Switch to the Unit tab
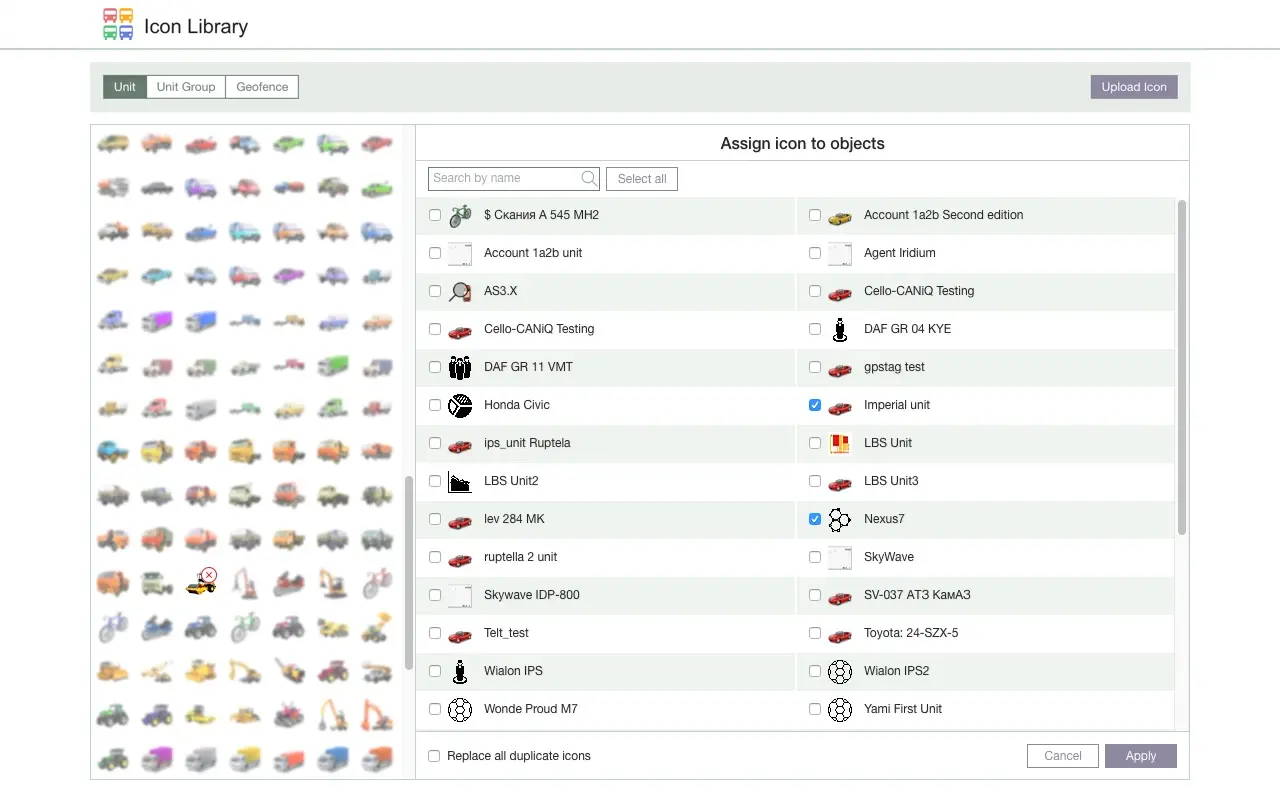The image size is (1280, 800). click(125, 87)
